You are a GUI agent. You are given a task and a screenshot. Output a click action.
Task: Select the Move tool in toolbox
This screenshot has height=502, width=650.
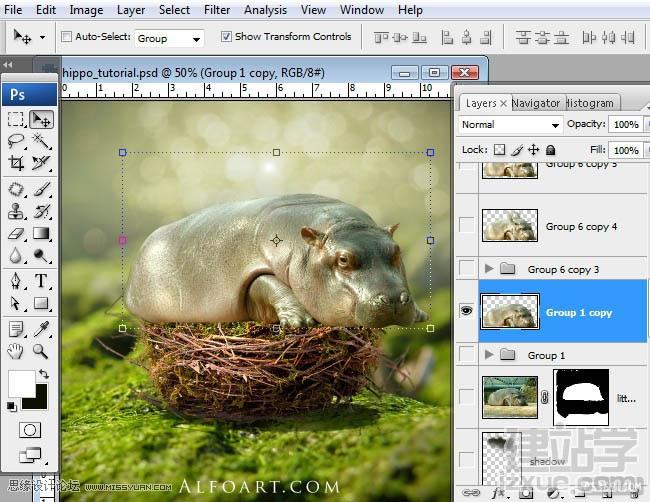point(41,119)
